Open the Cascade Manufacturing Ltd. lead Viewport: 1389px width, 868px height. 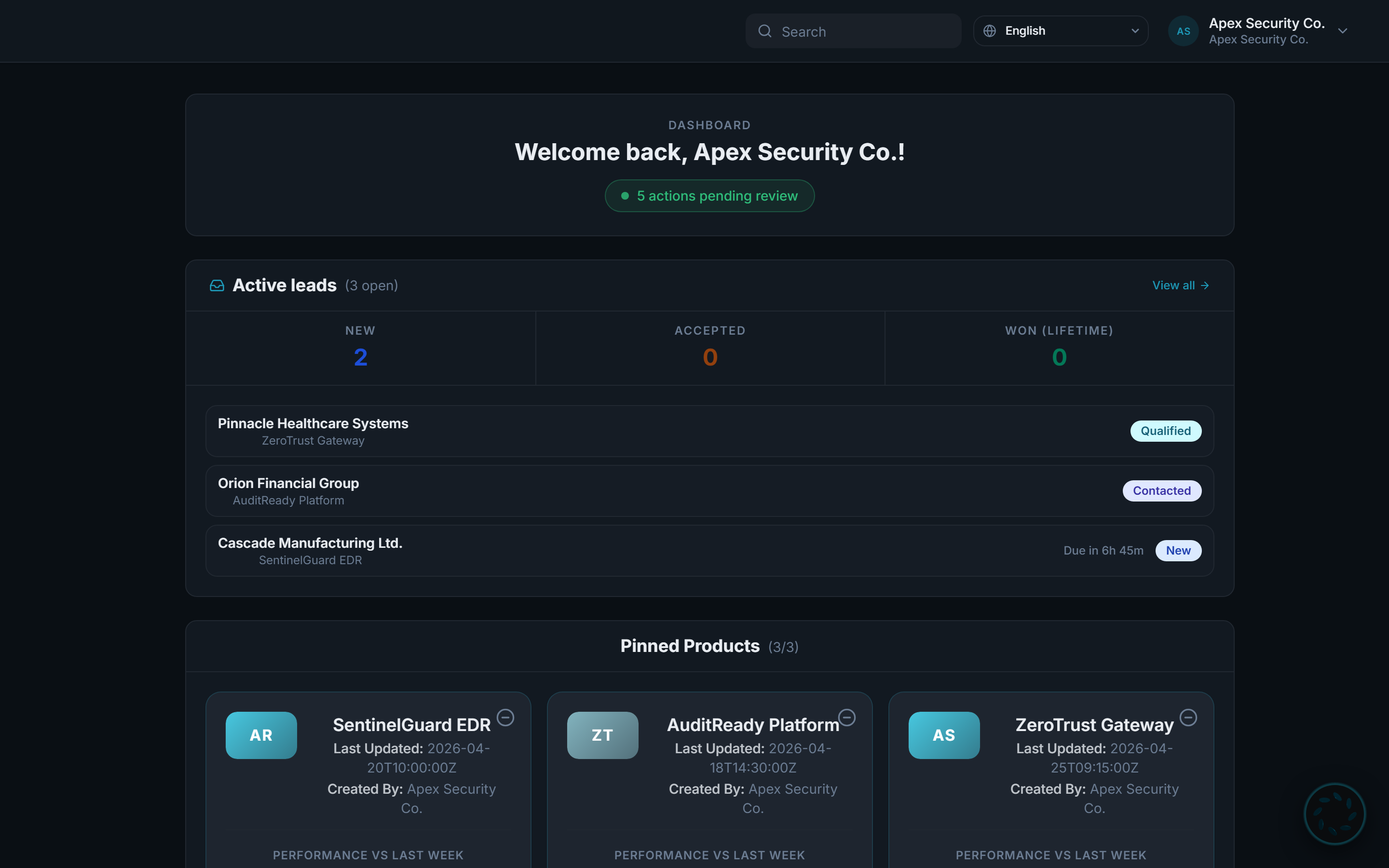tap(709, 551)
